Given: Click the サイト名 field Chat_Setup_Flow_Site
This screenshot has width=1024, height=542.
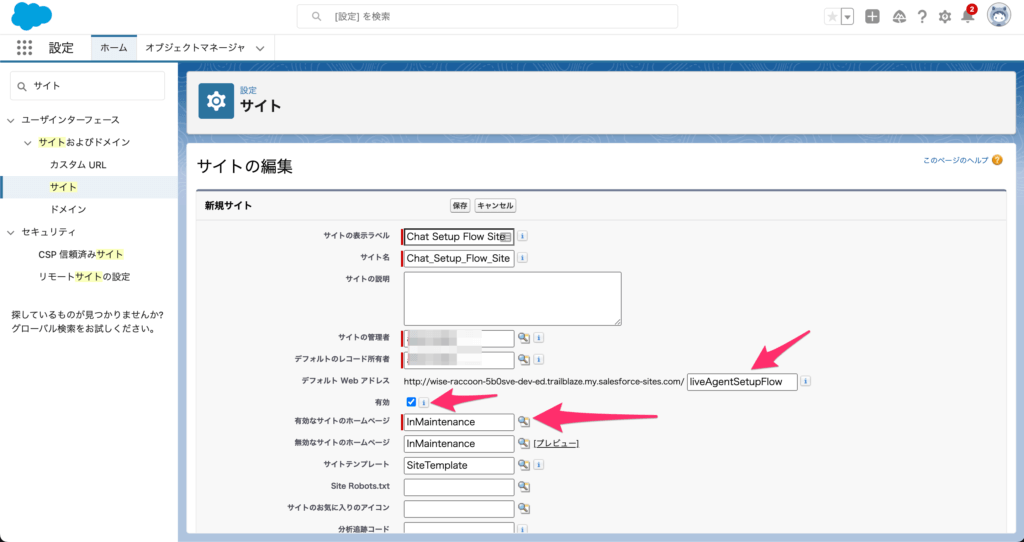Looking at the screenshot, I should pos(458,258).
